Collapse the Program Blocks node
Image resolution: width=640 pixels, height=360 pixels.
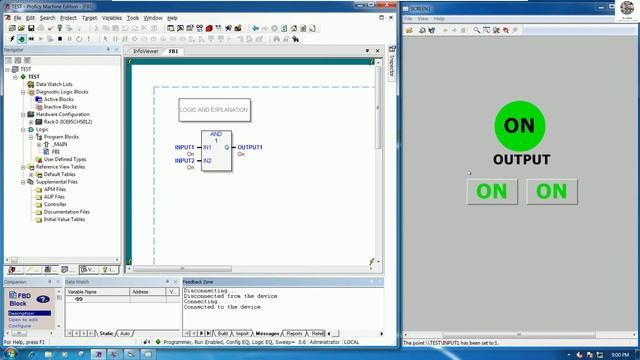(x=31, y=137)
